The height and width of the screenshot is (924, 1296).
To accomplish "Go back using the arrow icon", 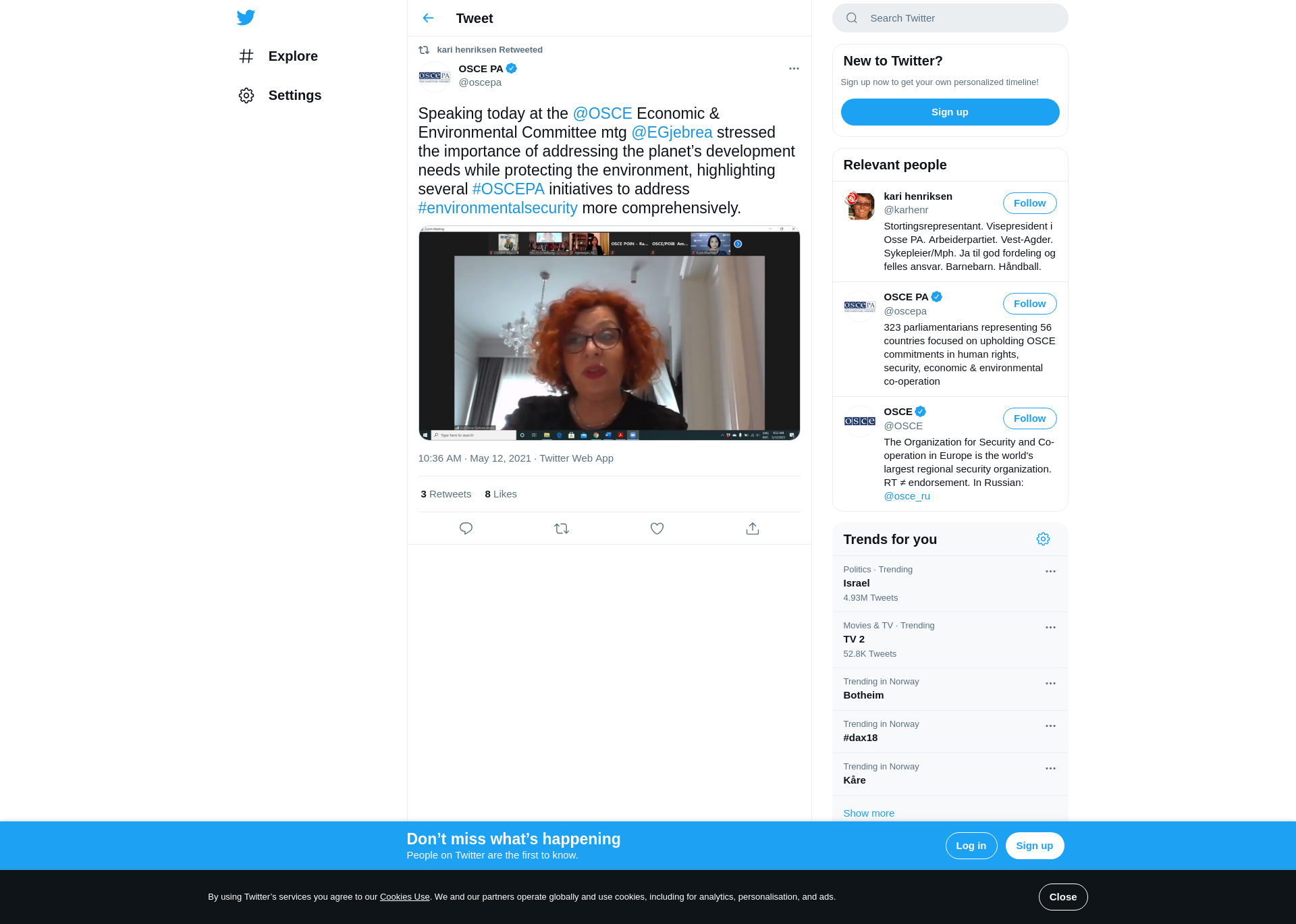I will coord(428,18).
